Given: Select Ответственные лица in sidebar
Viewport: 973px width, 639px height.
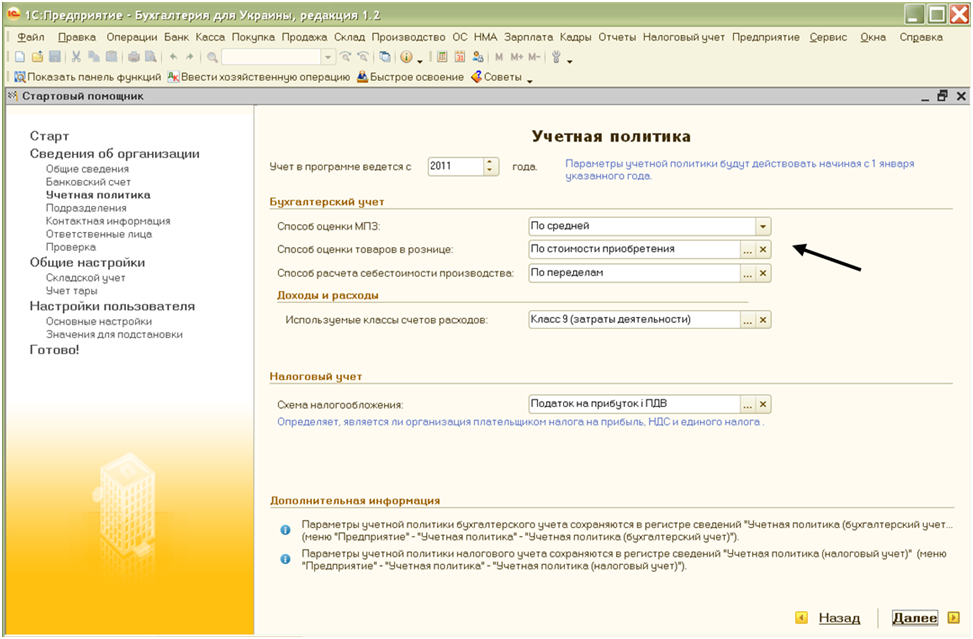Looking at the screenshot, I should point(99,234).
